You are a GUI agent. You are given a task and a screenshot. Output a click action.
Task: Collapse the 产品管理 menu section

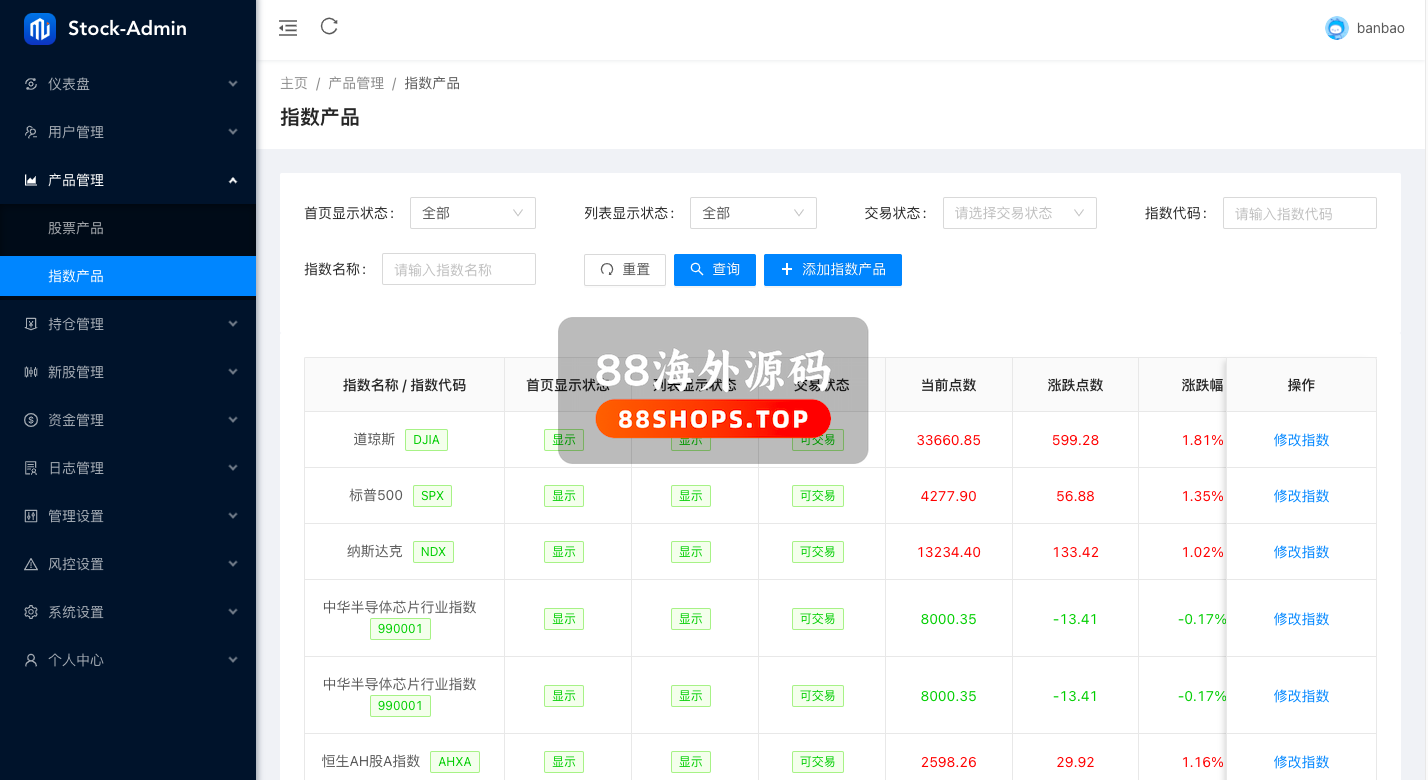click(x=128, y=180)
